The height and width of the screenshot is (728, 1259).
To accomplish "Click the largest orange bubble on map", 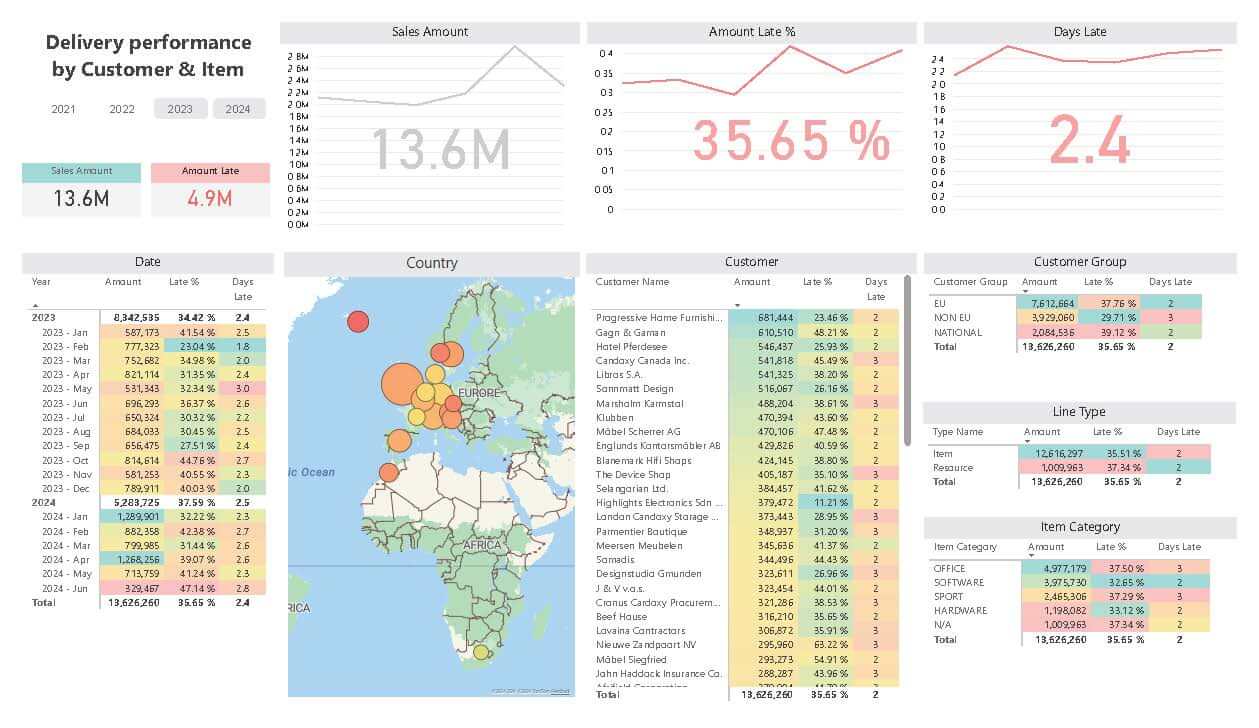I will pyautogui.click(x=402, y=383).
